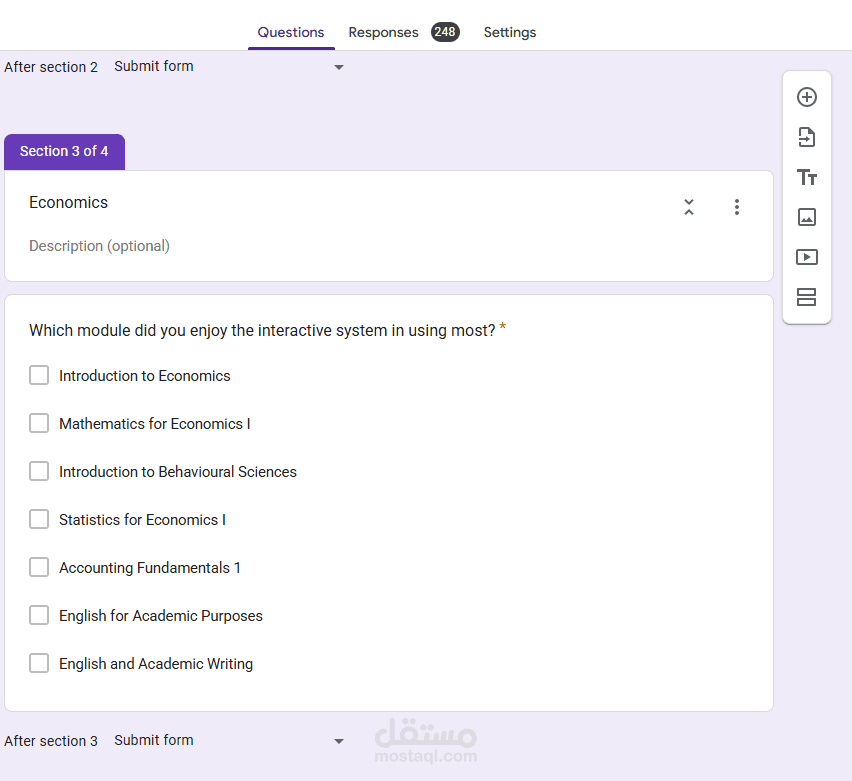Image resolution: width=852 pixels, height=781 pixels.
Task: Click the Accounting Fundamentals 1 option text
Action: coord(150,568)
